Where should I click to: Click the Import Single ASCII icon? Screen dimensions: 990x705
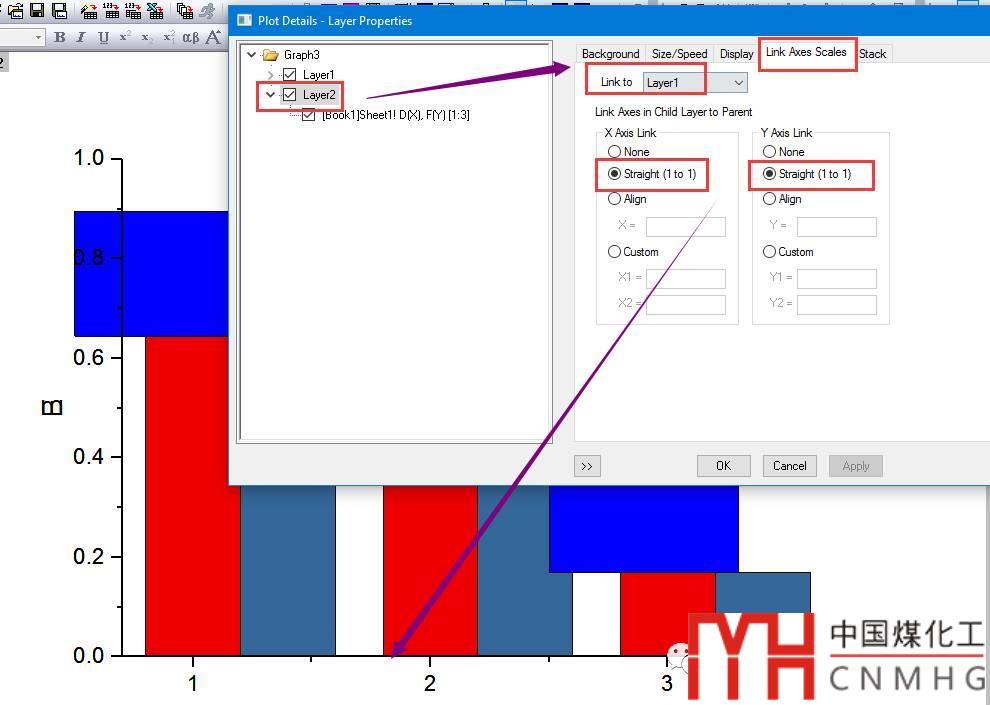coord(111,11)
